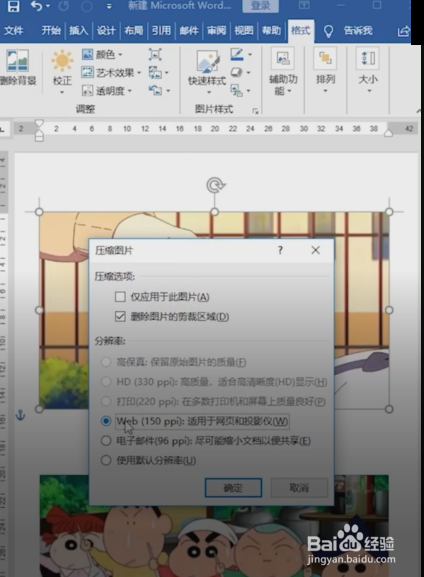Click the anchor icon beside the picture
The height and width of the screenshot is (577, 424).
pos(20,415)
